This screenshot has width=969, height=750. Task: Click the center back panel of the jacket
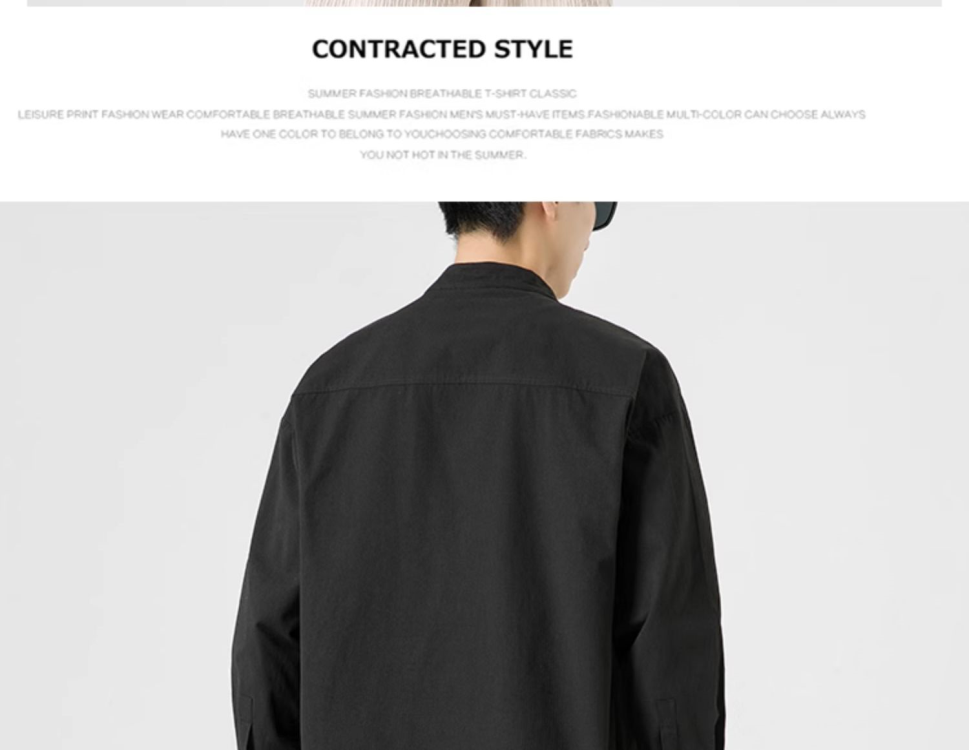coord(470,556)
